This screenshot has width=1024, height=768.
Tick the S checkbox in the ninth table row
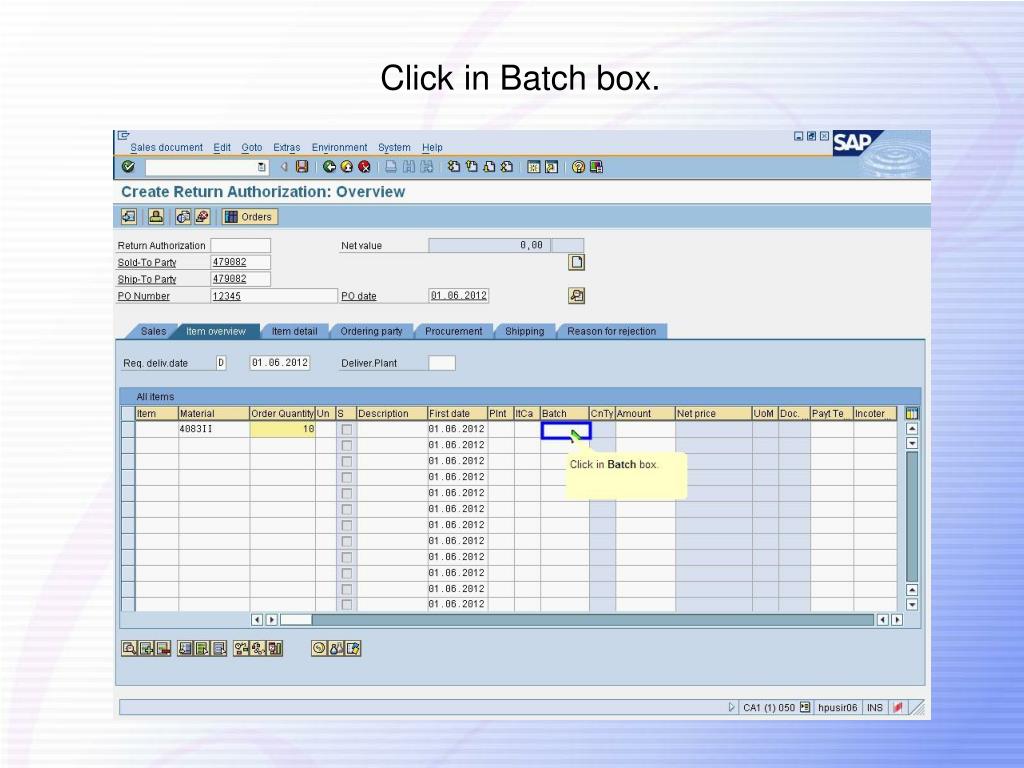(x=347, y=557)
